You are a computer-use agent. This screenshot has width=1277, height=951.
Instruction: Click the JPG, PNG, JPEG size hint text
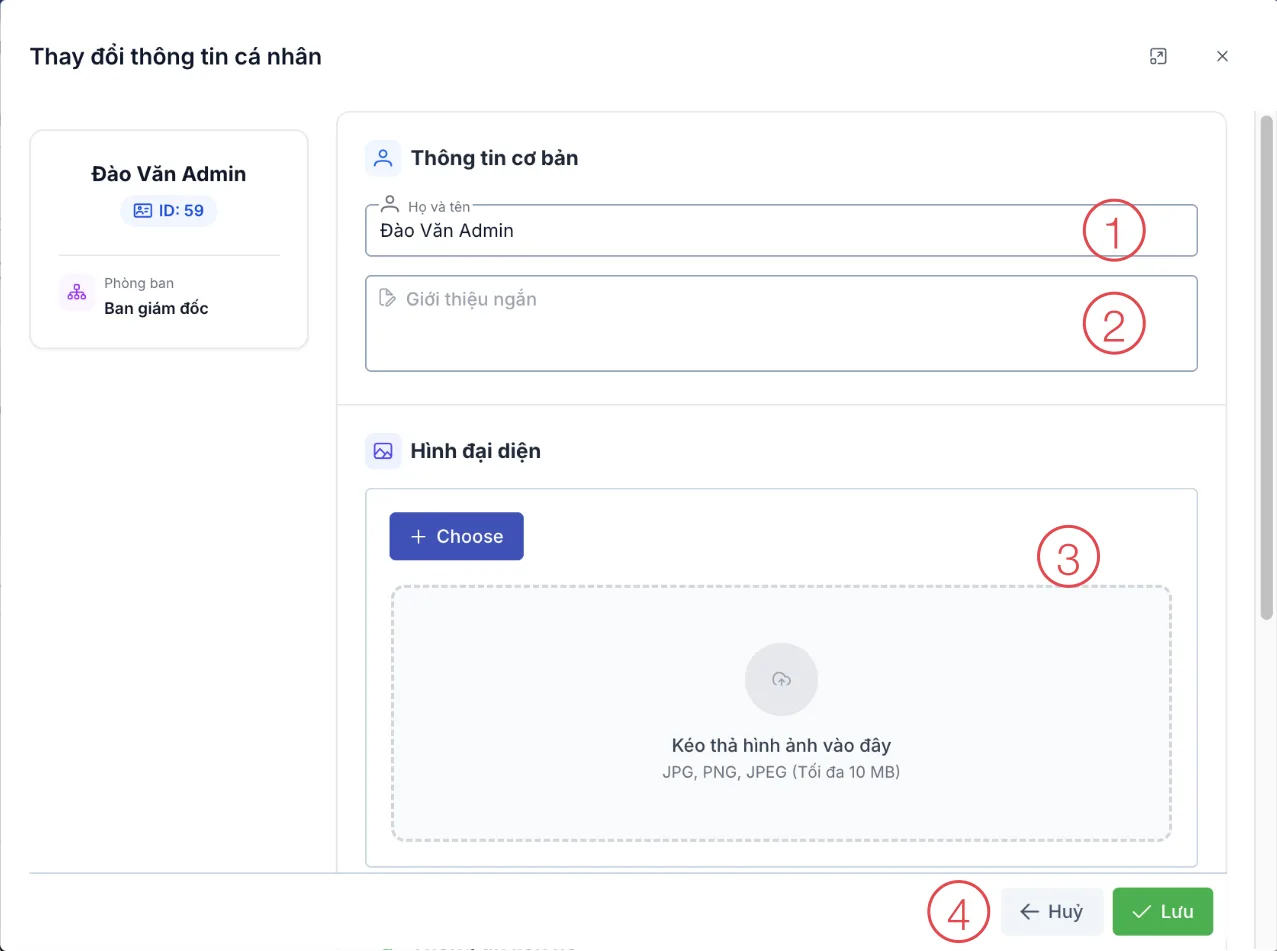tap(781, 772)
